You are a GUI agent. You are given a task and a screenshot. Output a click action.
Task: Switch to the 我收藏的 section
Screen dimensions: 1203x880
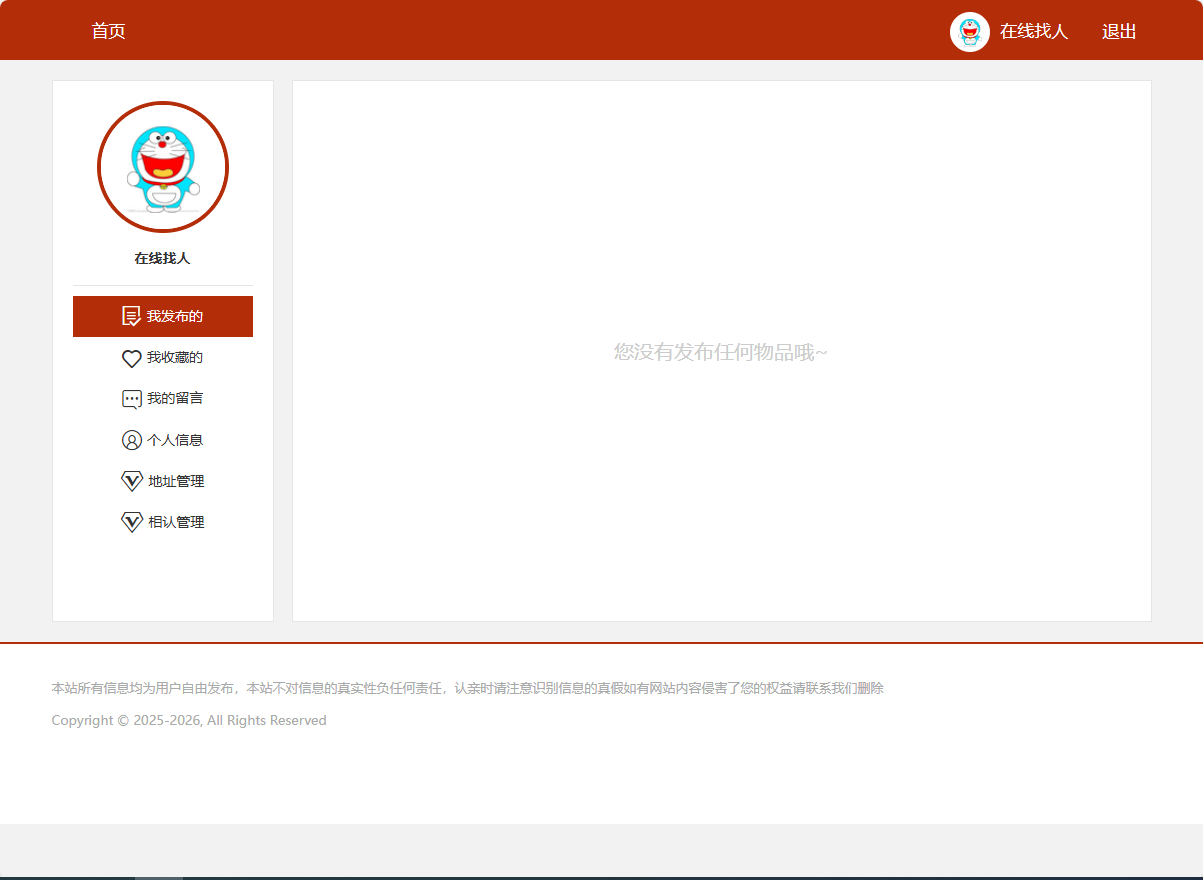click(176, 357)
